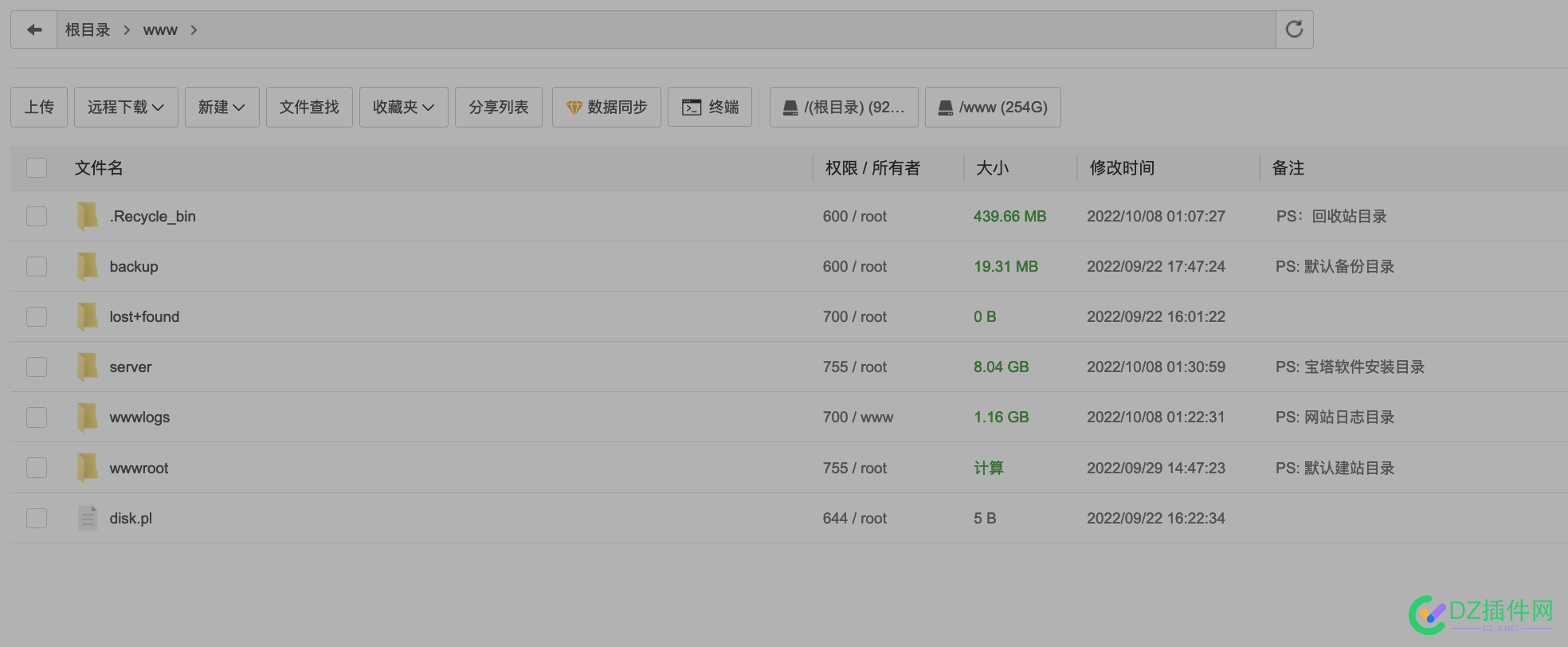Viewport: 1568px width, 647px height.
Task: Click the 644 / root permission cell
Action: (x=855, y=518)
